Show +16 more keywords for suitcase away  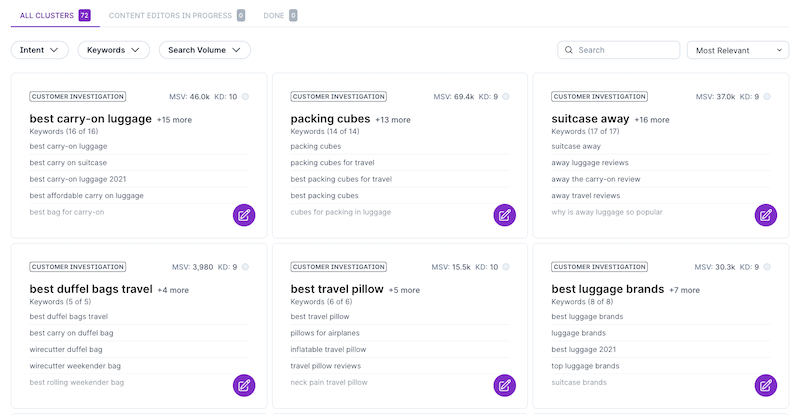[652, 120]
